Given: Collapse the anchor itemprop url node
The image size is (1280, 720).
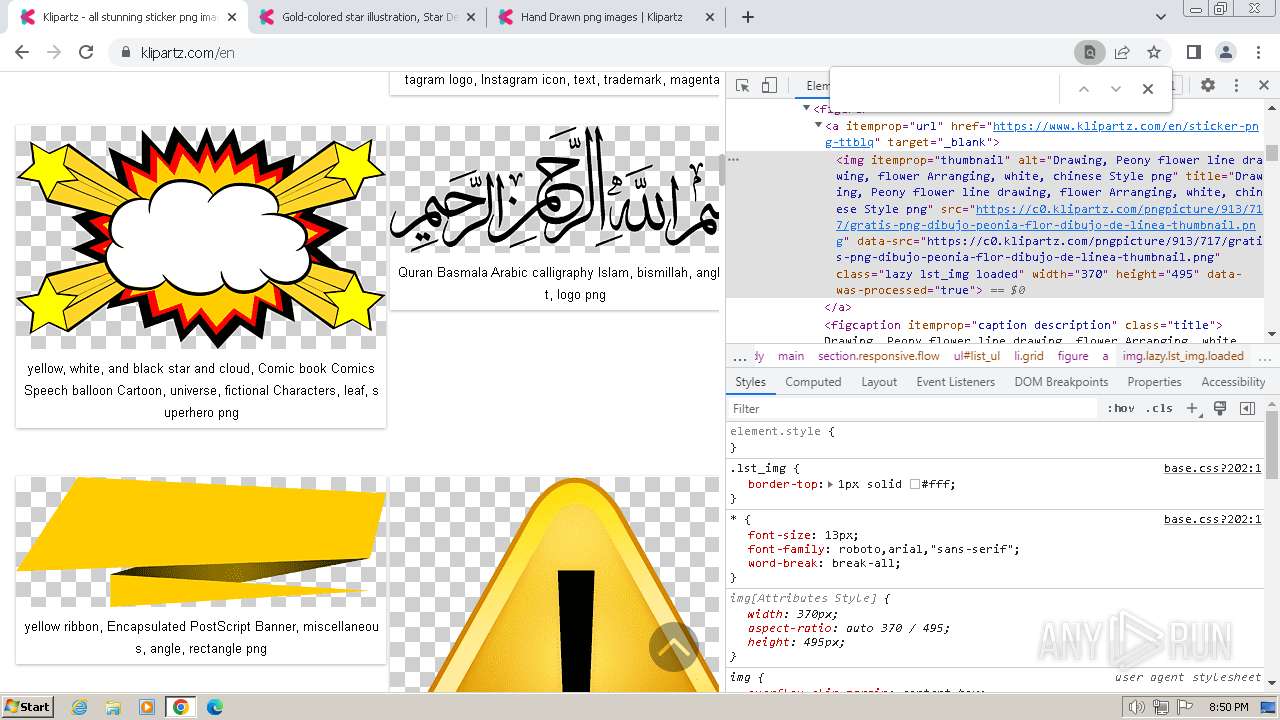Looking at the screenshot, I should (818, 126).
